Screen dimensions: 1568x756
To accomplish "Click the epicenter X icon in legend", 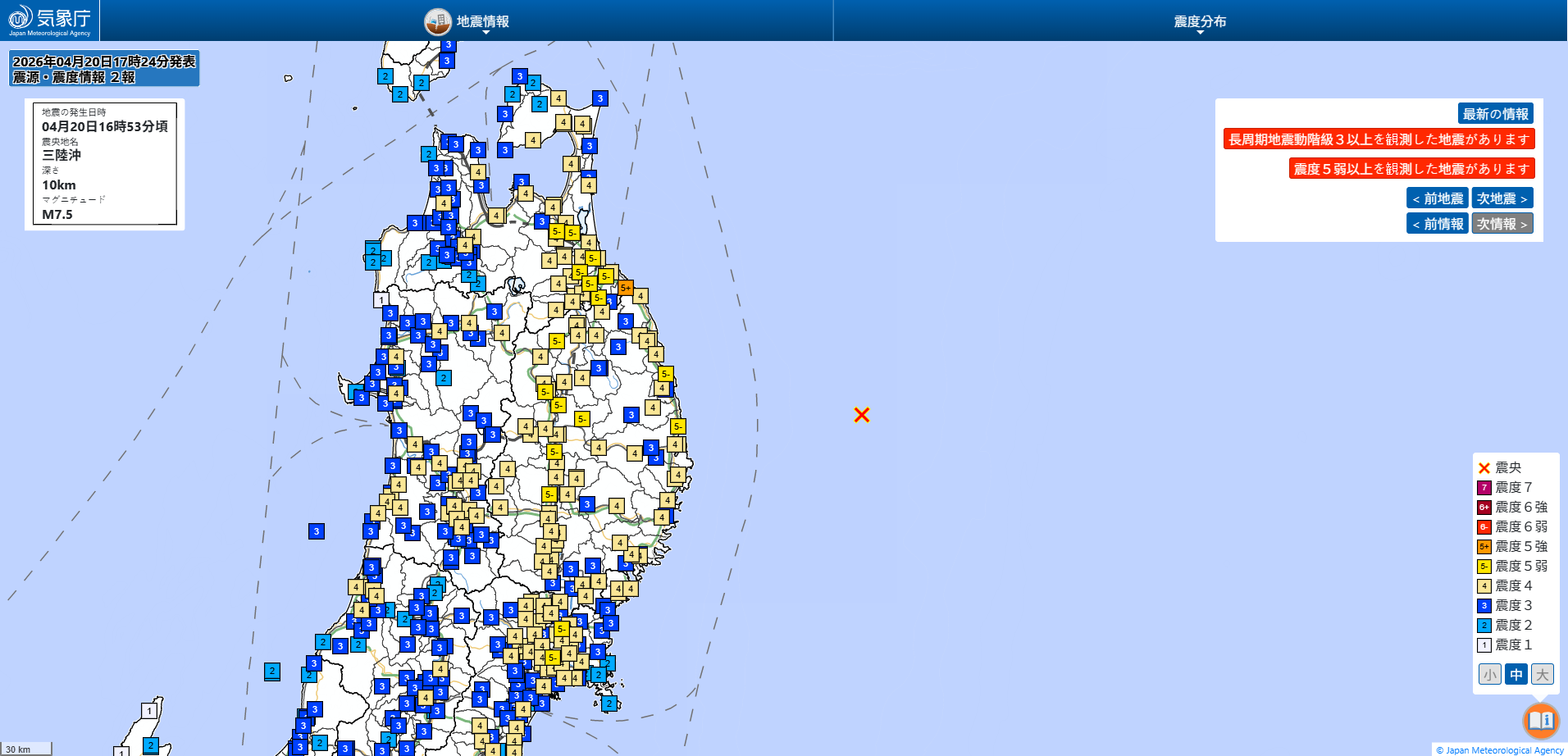I will 1484,468.
